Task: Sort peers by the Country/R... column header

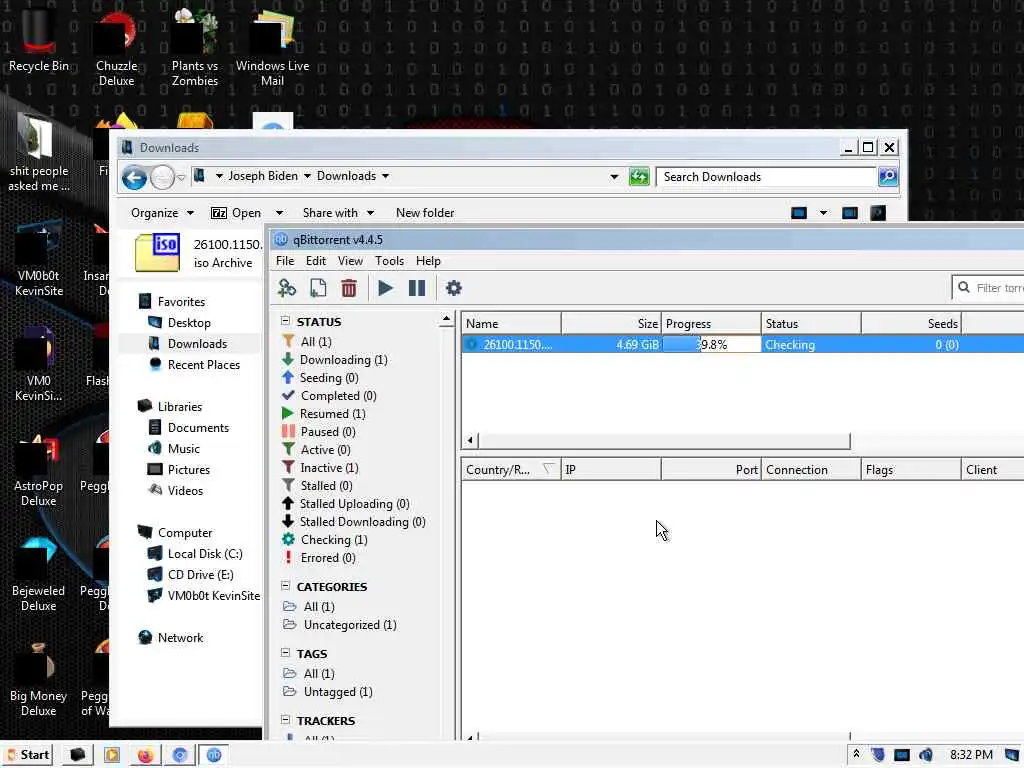Action: click(x=511, y=470)
